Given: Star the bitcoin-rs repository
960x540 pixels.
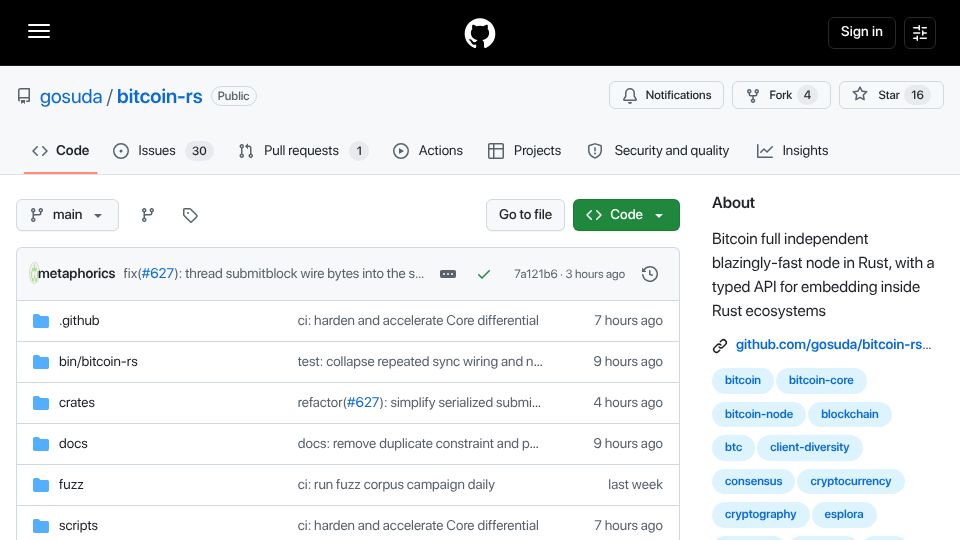Looking at the screenshot, I should (x=891, y=95).
